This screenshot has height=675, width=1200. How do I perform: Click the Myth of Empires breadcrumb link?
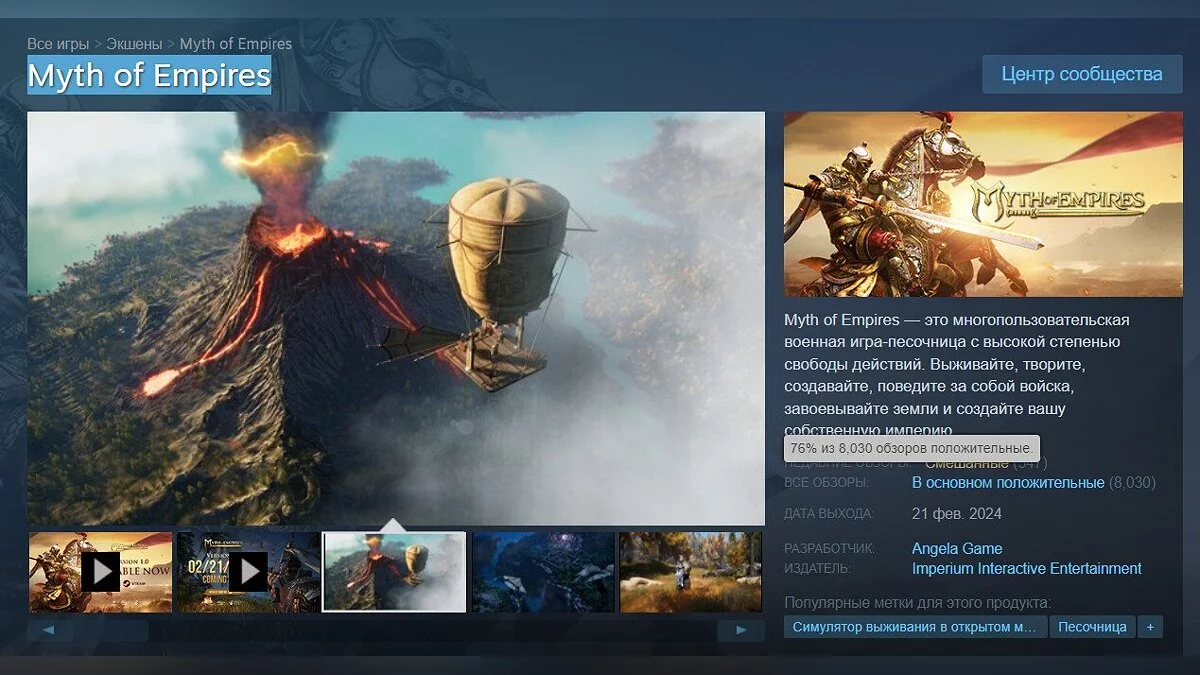236,44
